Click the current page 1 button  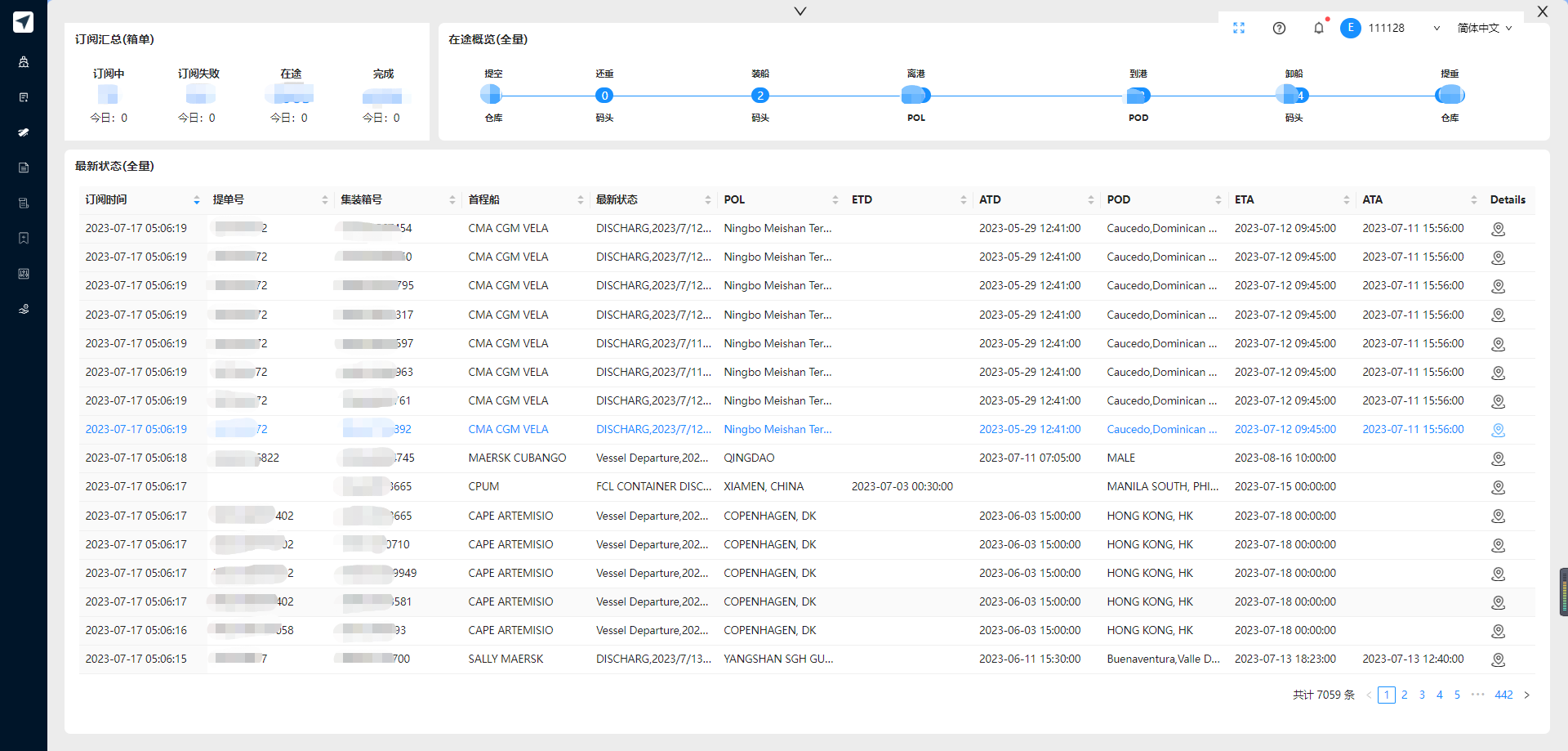tap(1387, 695)
